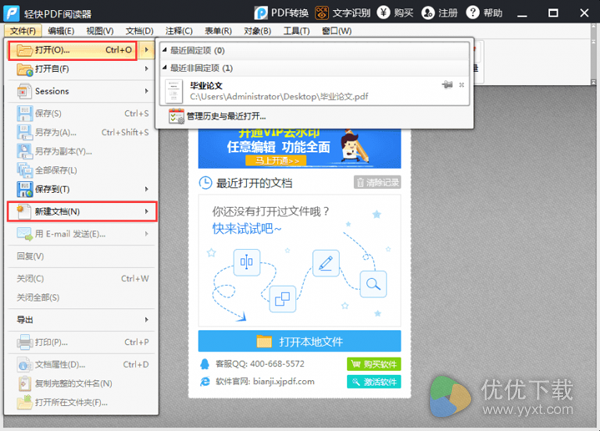Click the 另存为(A) icon
This screenshot has height=431, width=600.
(24, 132)
